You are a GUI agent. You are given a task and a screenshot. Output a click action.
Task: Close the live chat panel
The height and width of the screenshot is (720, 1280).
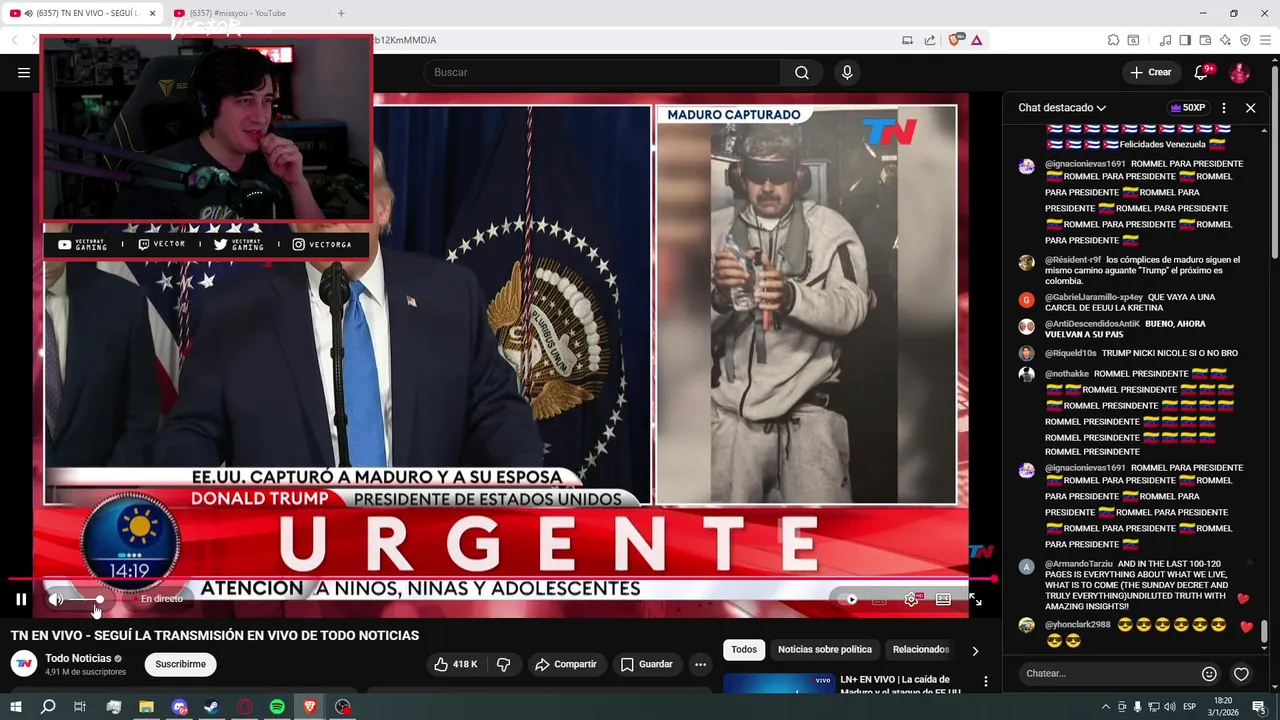(x=1250, y=108)
